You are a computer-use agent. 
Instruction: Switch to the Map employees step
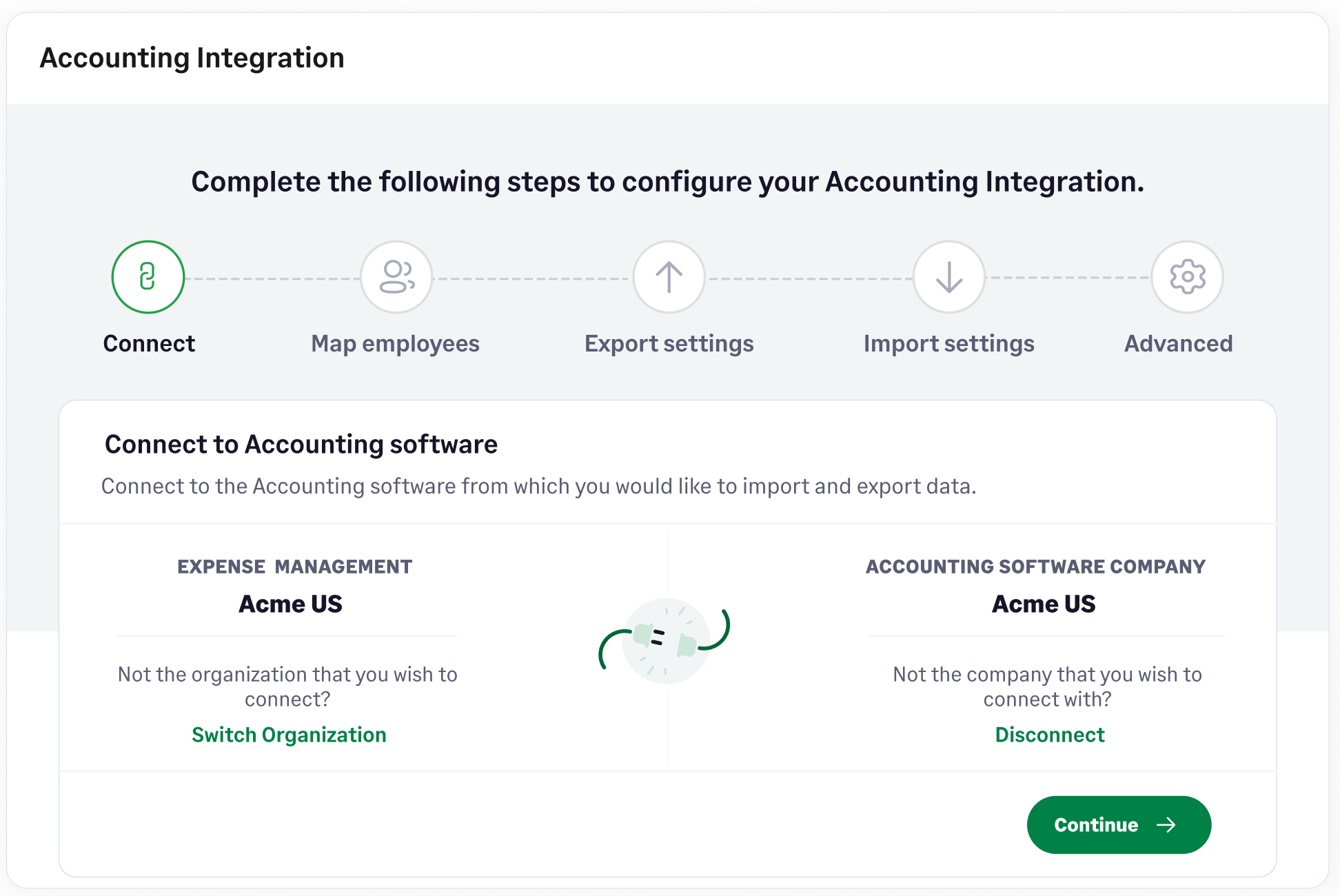tap(396, 343)
